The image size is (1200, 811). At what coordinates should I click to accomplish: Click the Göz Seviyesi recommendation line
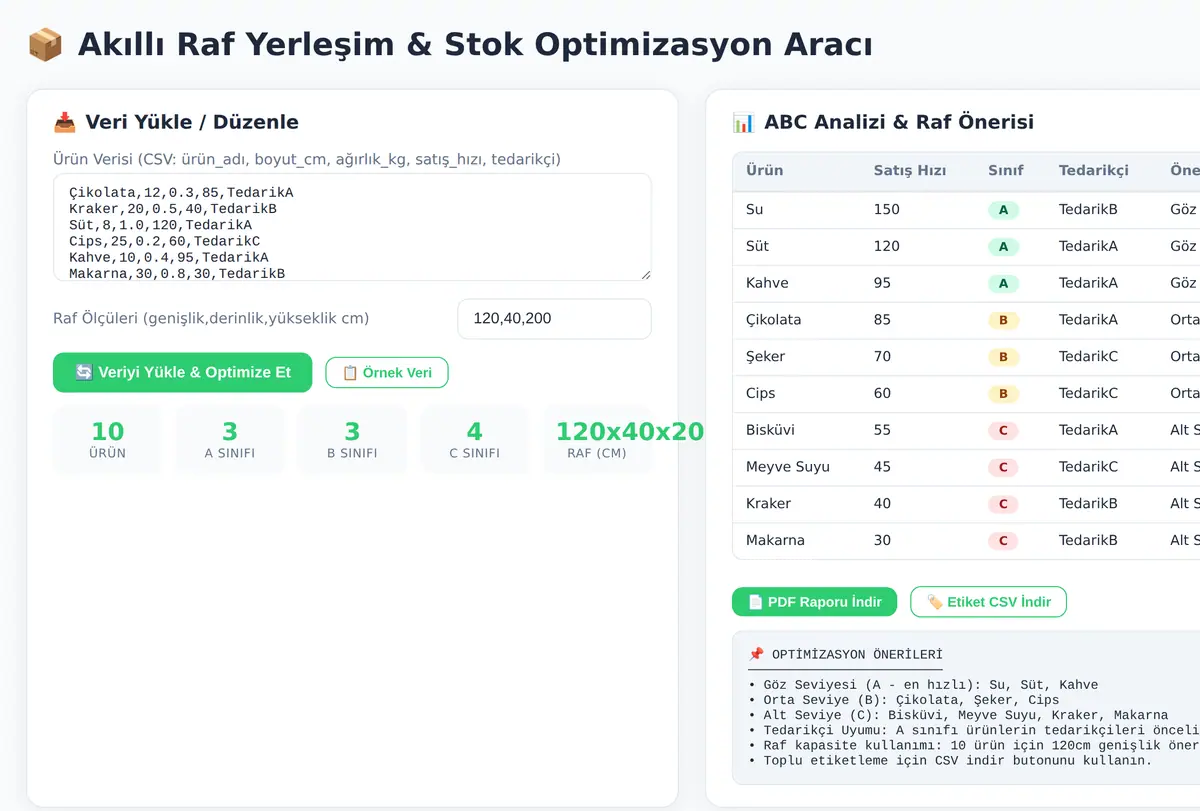click(923, 685)
